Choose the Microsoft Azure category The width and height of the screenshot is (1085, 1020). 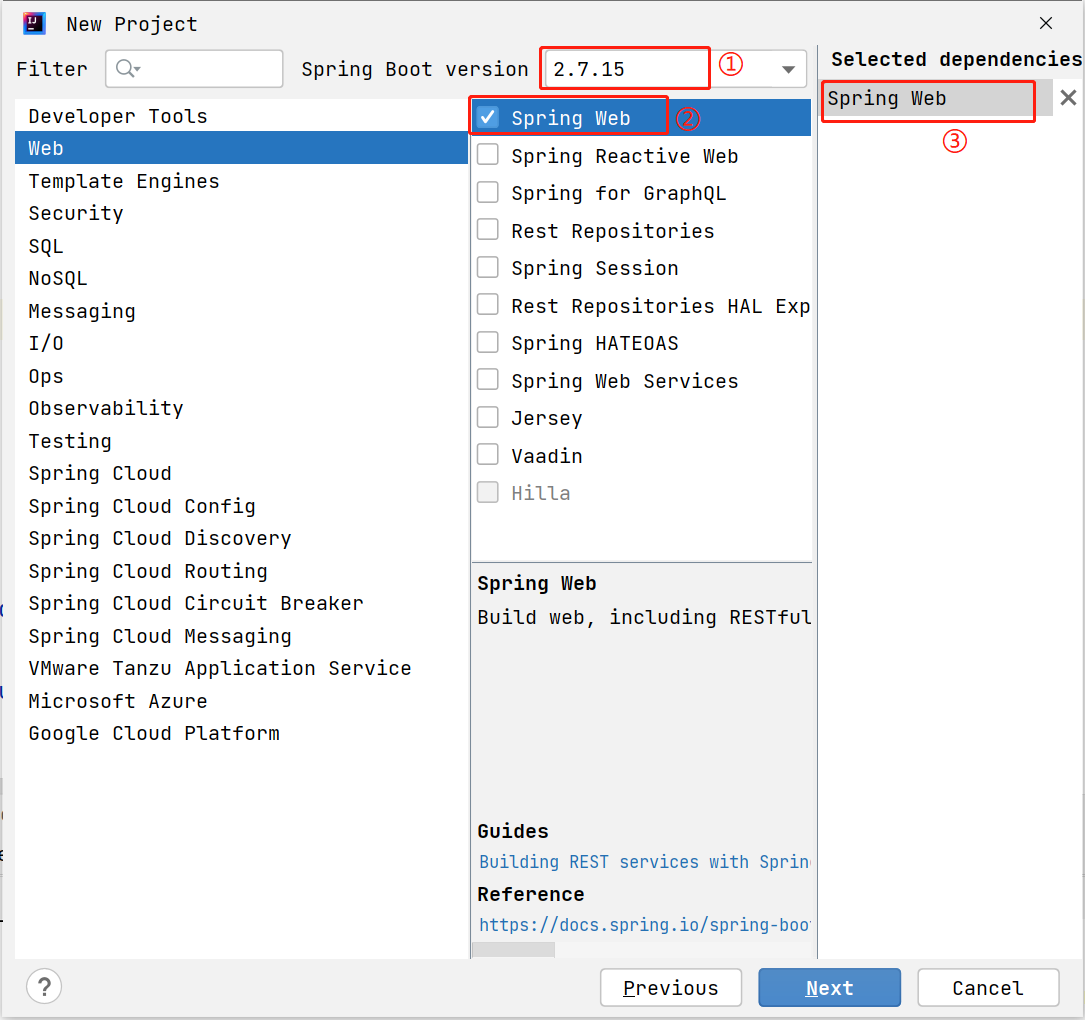[x=241, y=701]
